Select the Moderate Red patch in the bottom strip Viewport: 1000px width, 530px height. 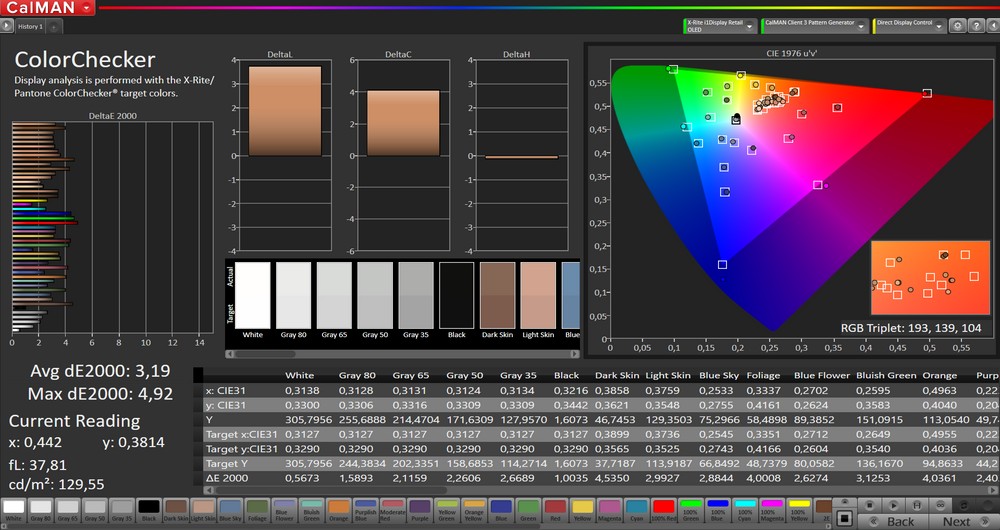(x=393, y=510)
